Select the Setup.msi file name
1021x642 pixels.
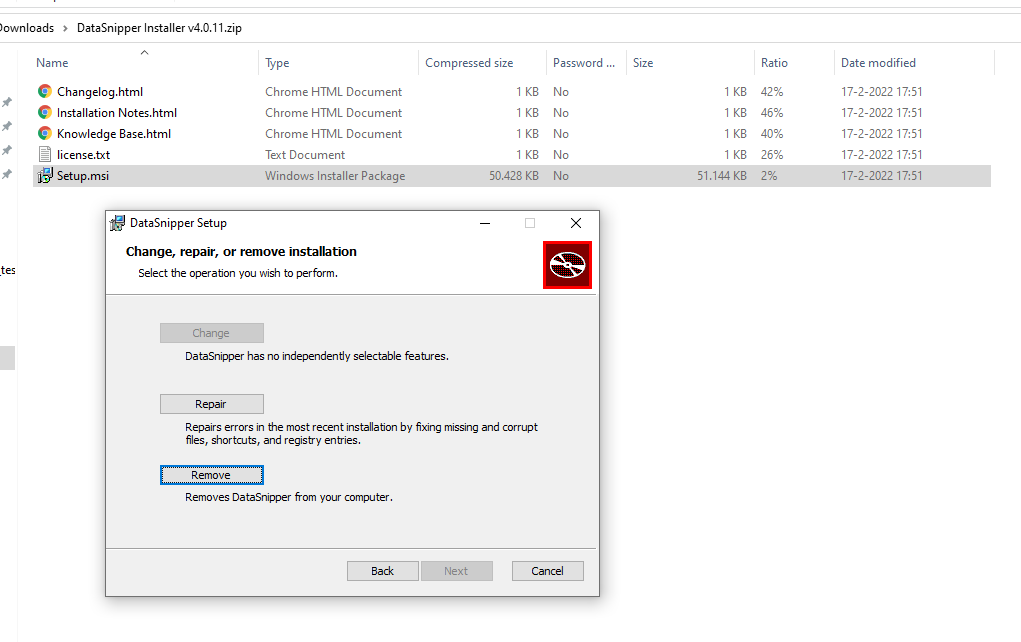tap(83, 175)
